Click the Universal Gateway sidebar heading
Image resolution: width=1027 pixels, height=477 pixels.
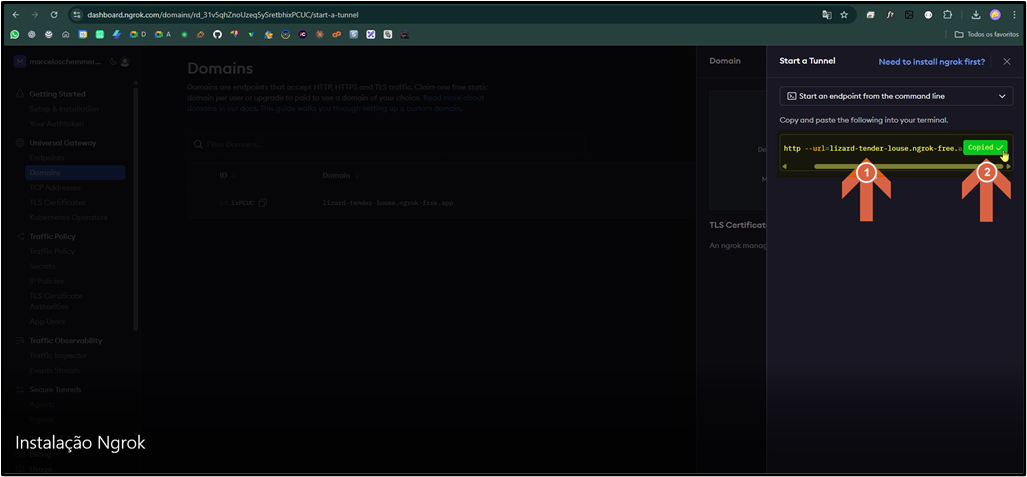tap(62, 143)
